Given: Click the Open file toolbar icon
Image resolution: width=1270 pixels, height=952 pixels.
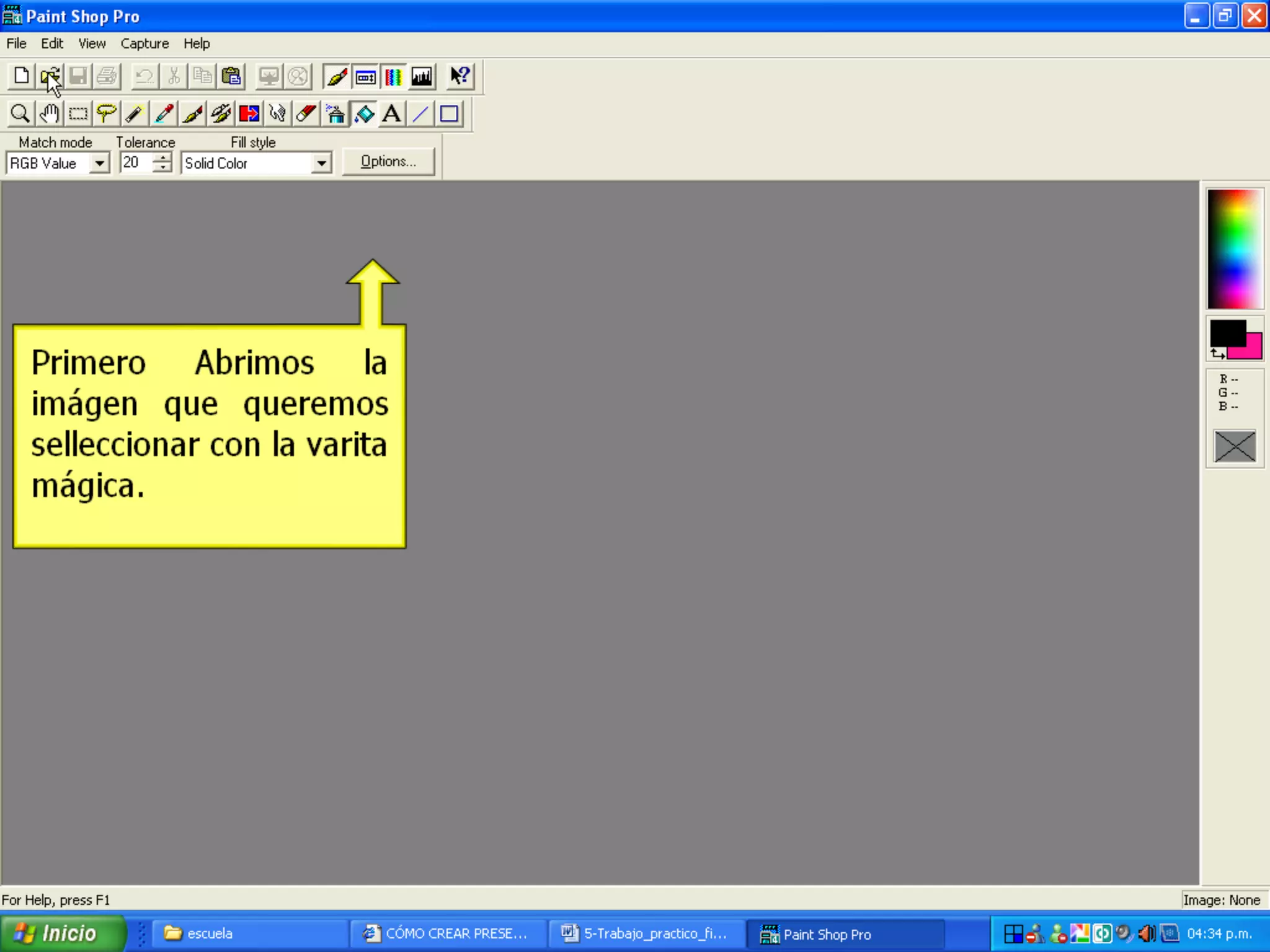Looking at the screenshot, I should click(50, 76).
